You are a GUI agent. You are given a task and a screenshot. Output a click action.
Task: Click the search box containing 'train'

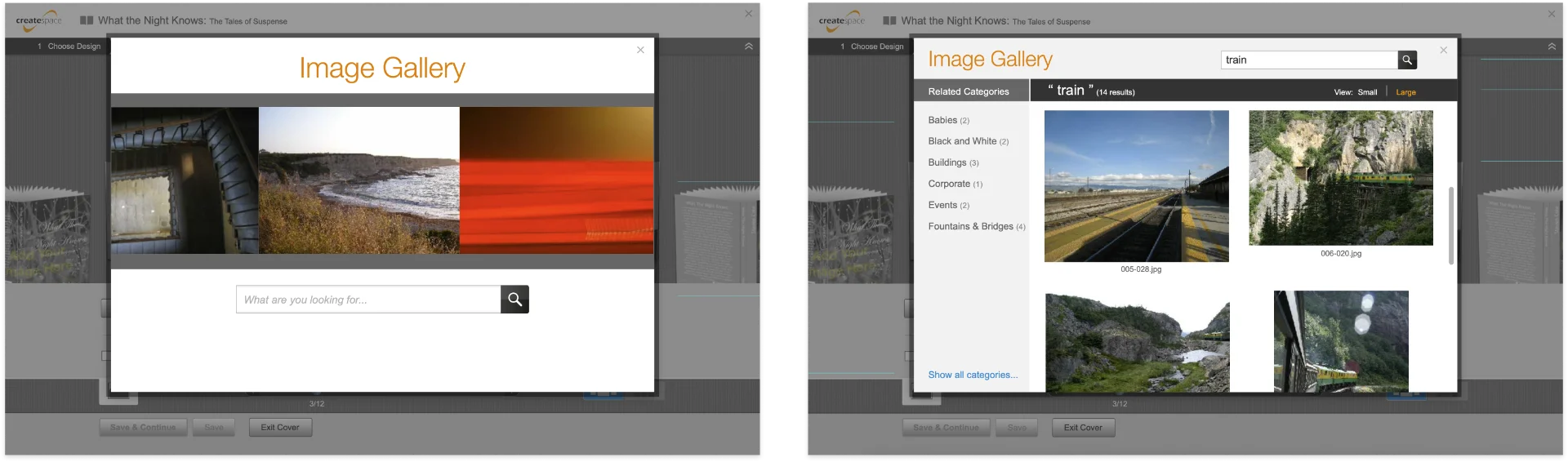[1308, 60]
